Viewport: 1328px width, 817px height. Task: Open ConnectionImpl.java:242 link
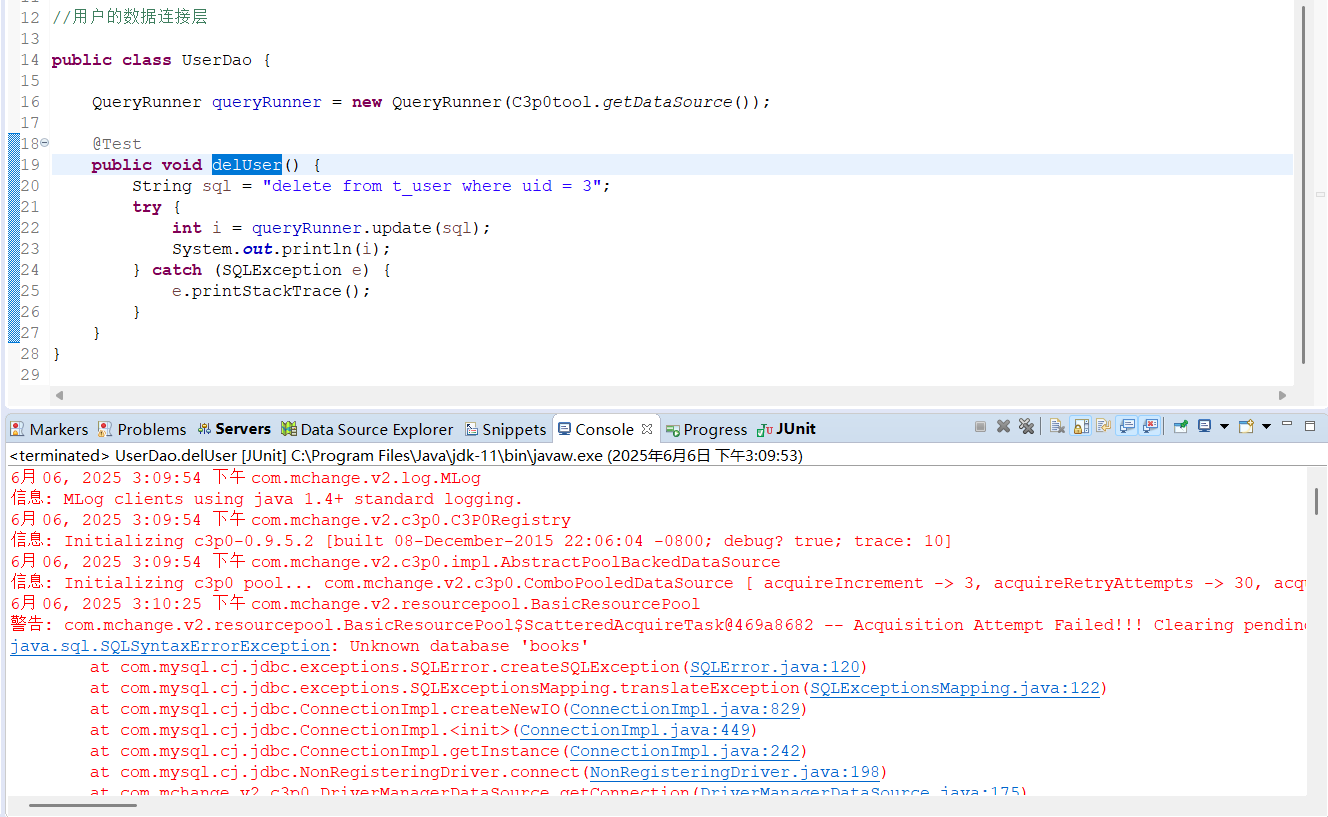(x=685, y=751)
